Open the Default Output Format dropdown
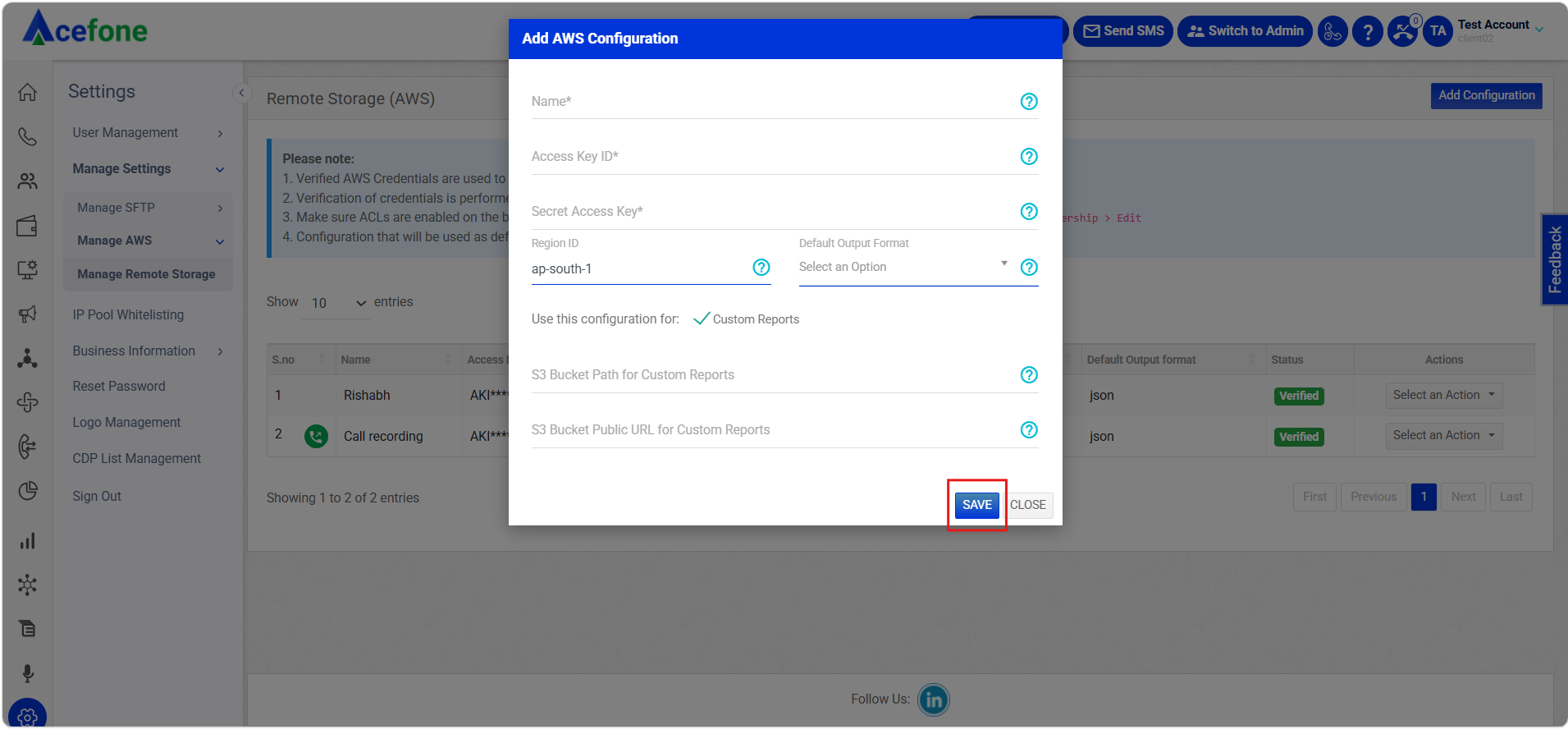The image size is (1568, 729). pos(904,267)
